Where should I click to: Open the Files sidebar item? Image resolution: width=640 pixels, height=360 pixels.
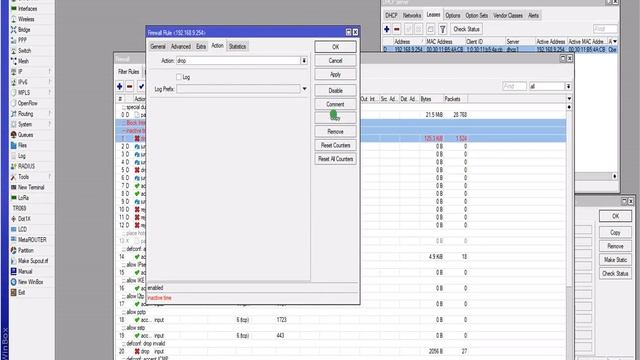(22, 145)
